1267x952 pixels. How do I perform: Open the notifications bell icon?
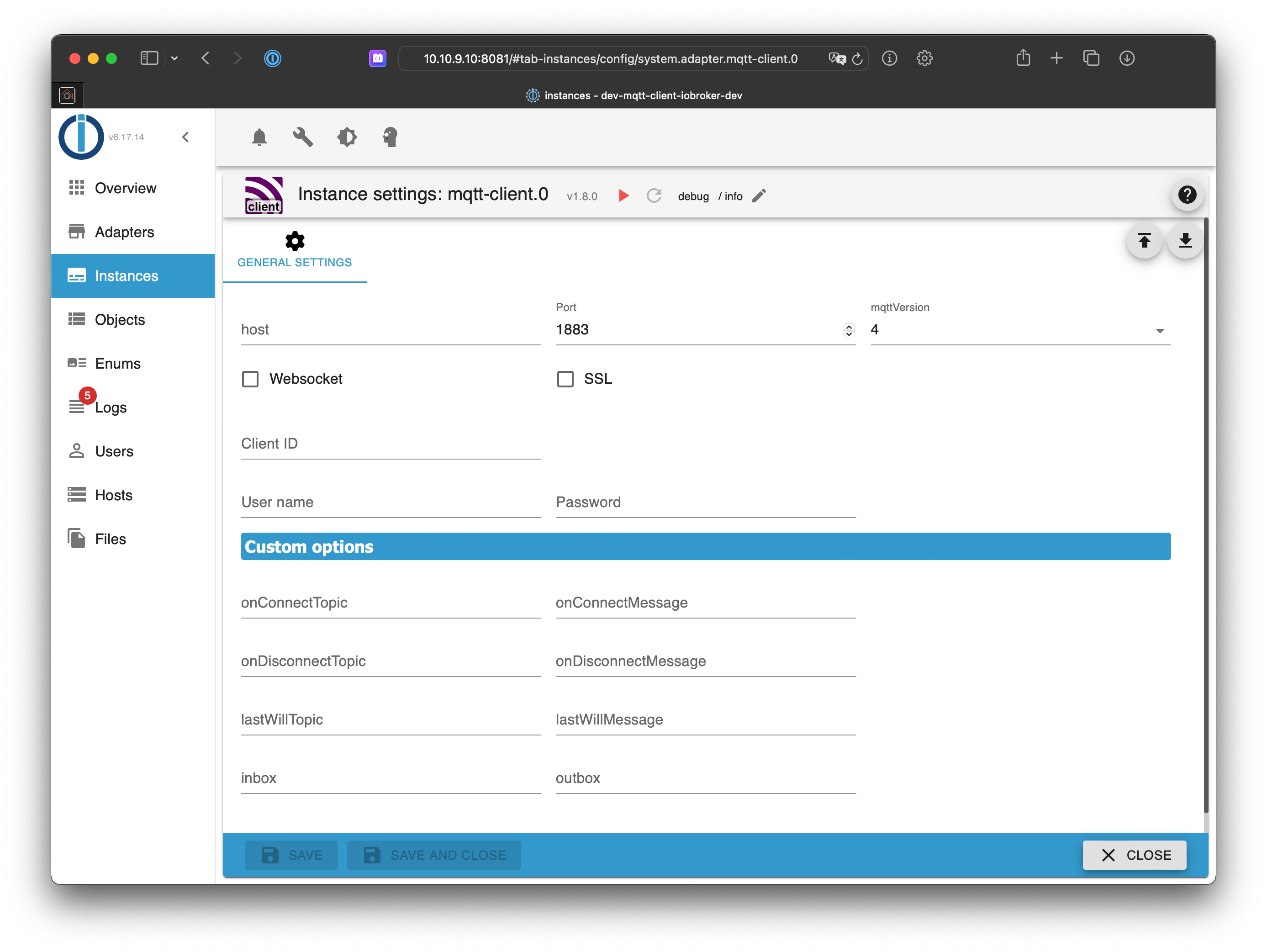259,138
